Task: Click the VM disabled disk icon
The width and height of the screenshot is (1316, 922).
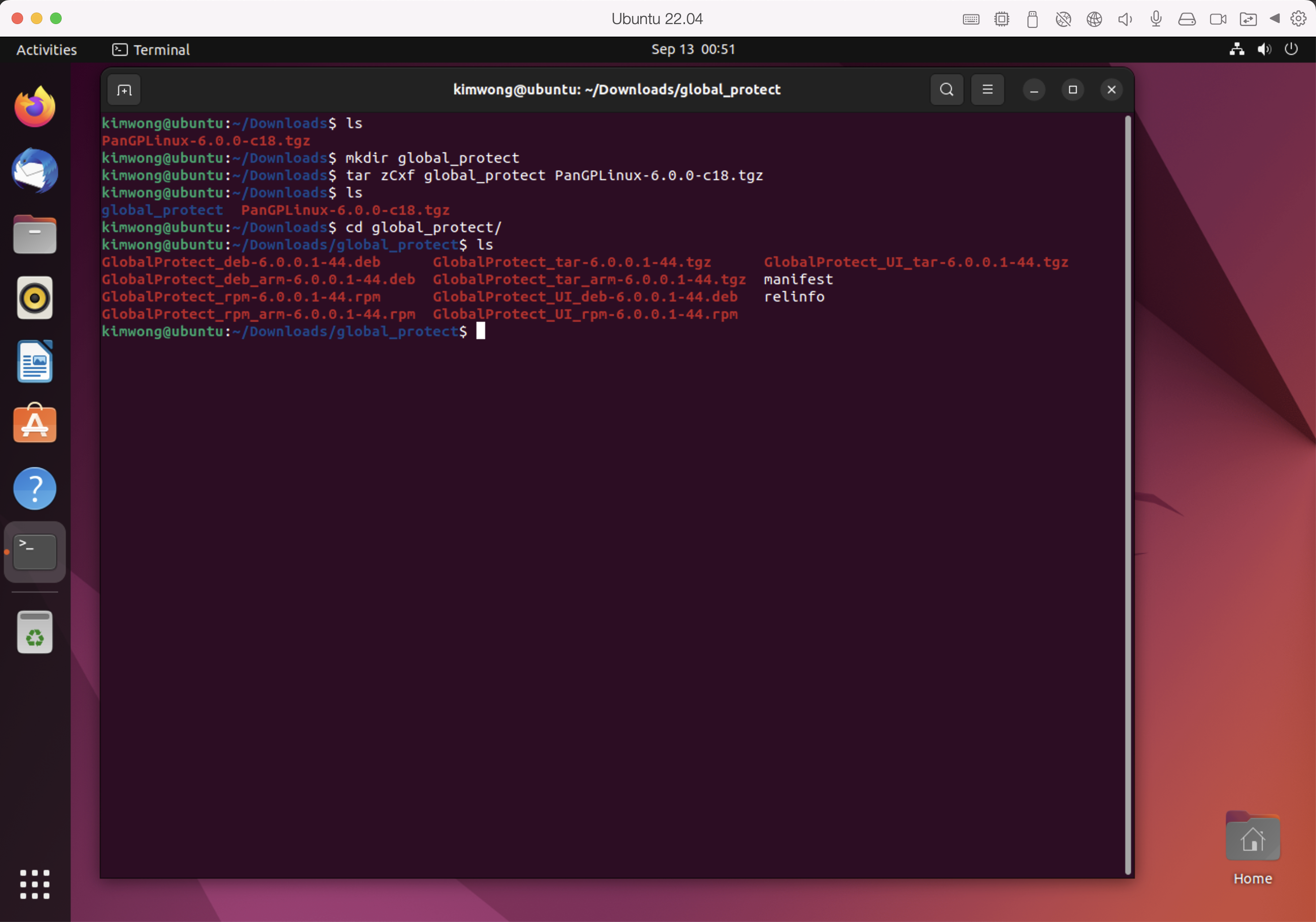Action: [x=1063, y=19]
